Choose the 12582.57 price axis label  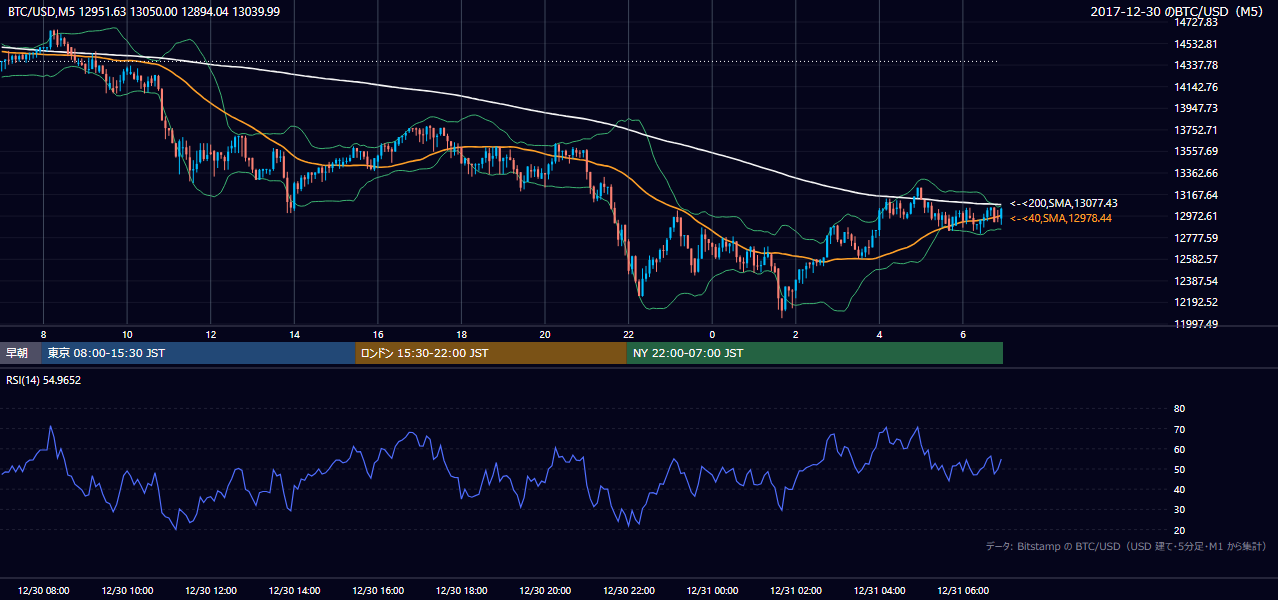tap(1195, 259)
